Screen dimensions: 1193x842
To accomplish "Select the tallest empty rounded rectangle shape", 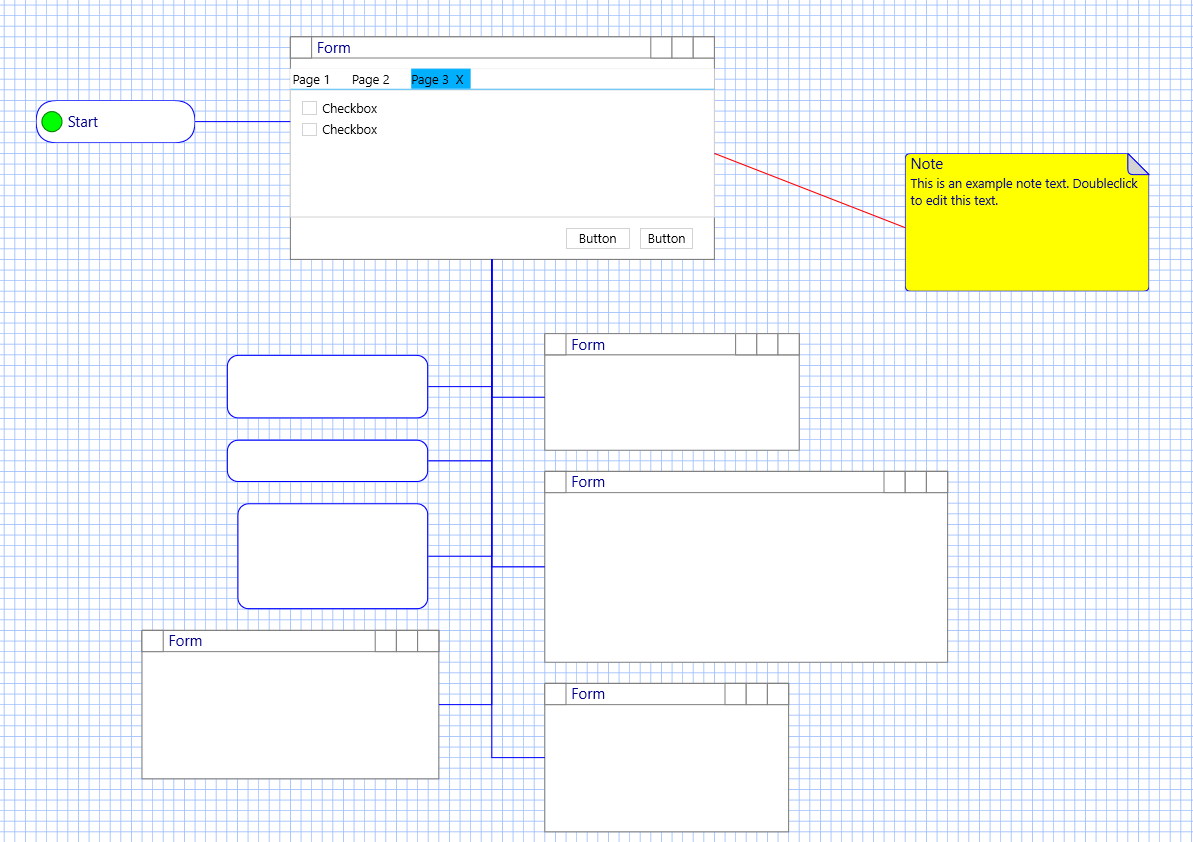I will [332, 556].
